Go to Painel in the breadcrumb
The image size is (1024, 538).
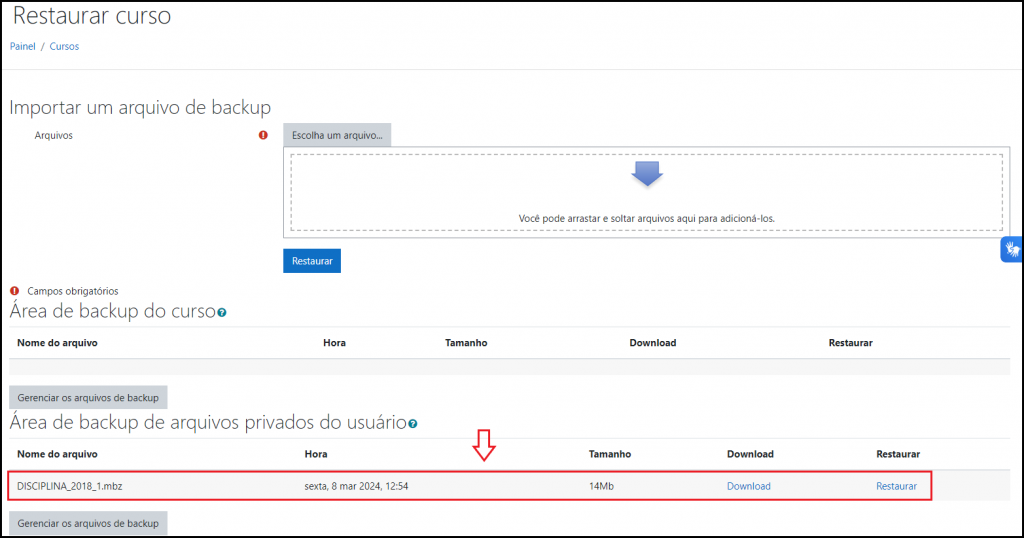22,47
